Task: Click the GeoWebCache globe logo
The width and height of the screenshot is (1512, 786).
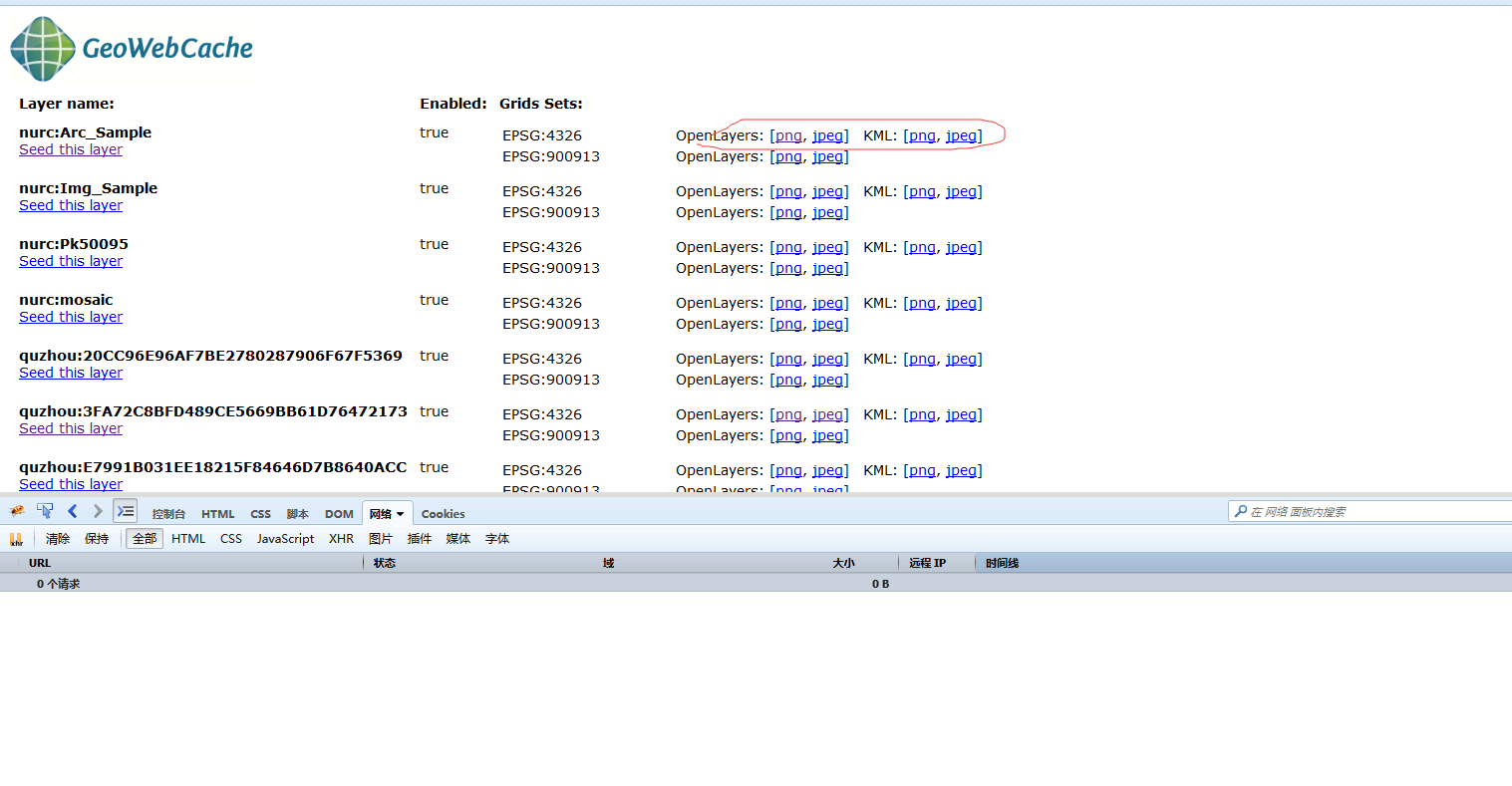Action: [43, 48]
